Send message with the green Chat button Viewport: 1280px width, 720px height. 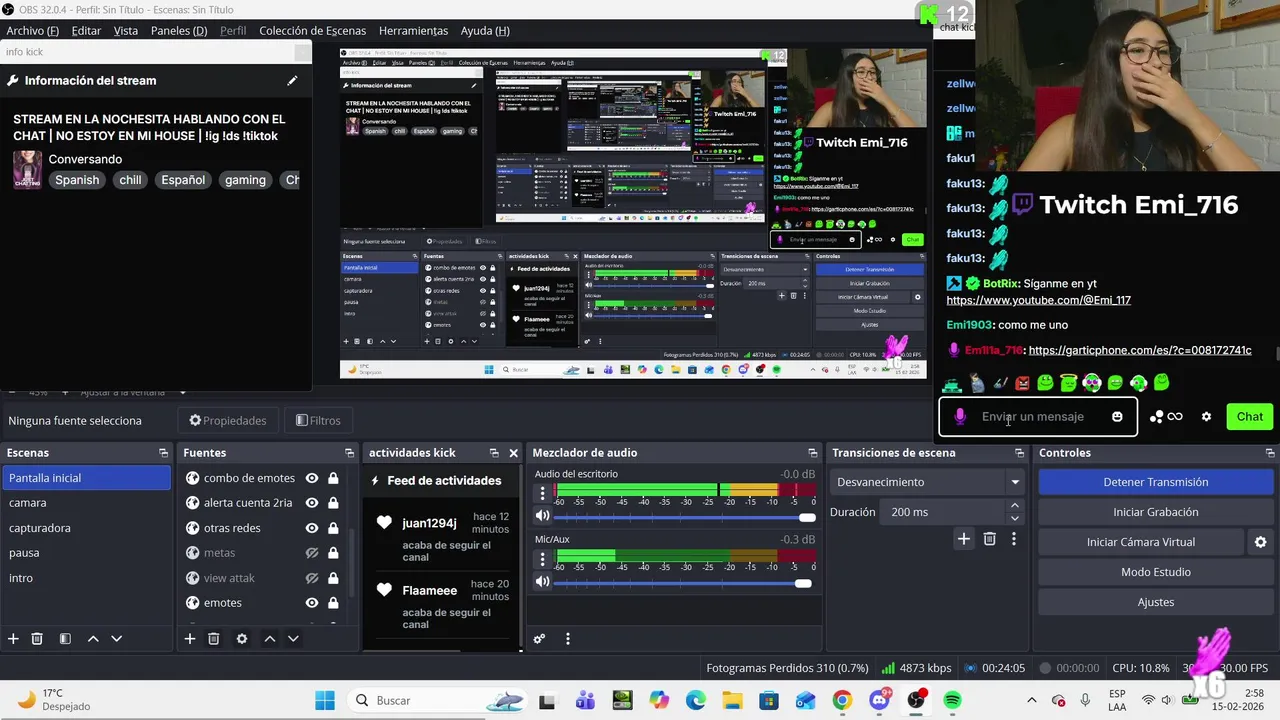(1249, 416)
